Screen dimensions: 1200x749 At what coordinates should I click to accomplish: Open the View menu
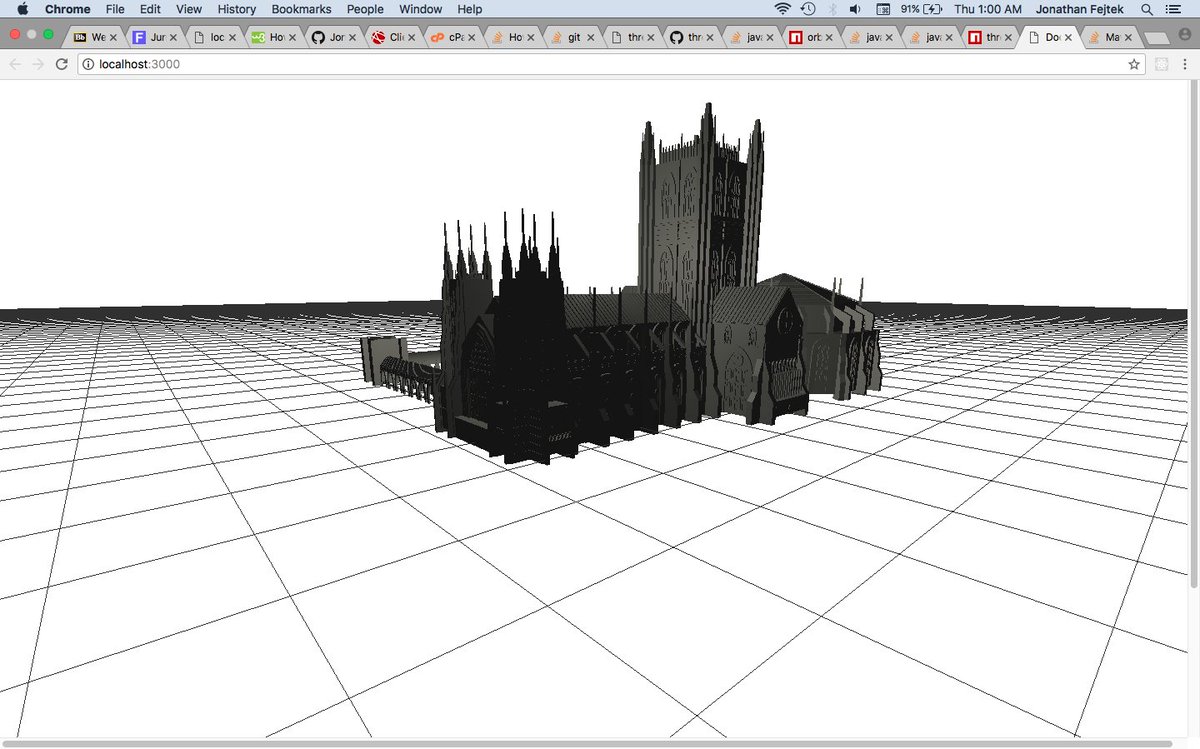click(x=189, y=9)
